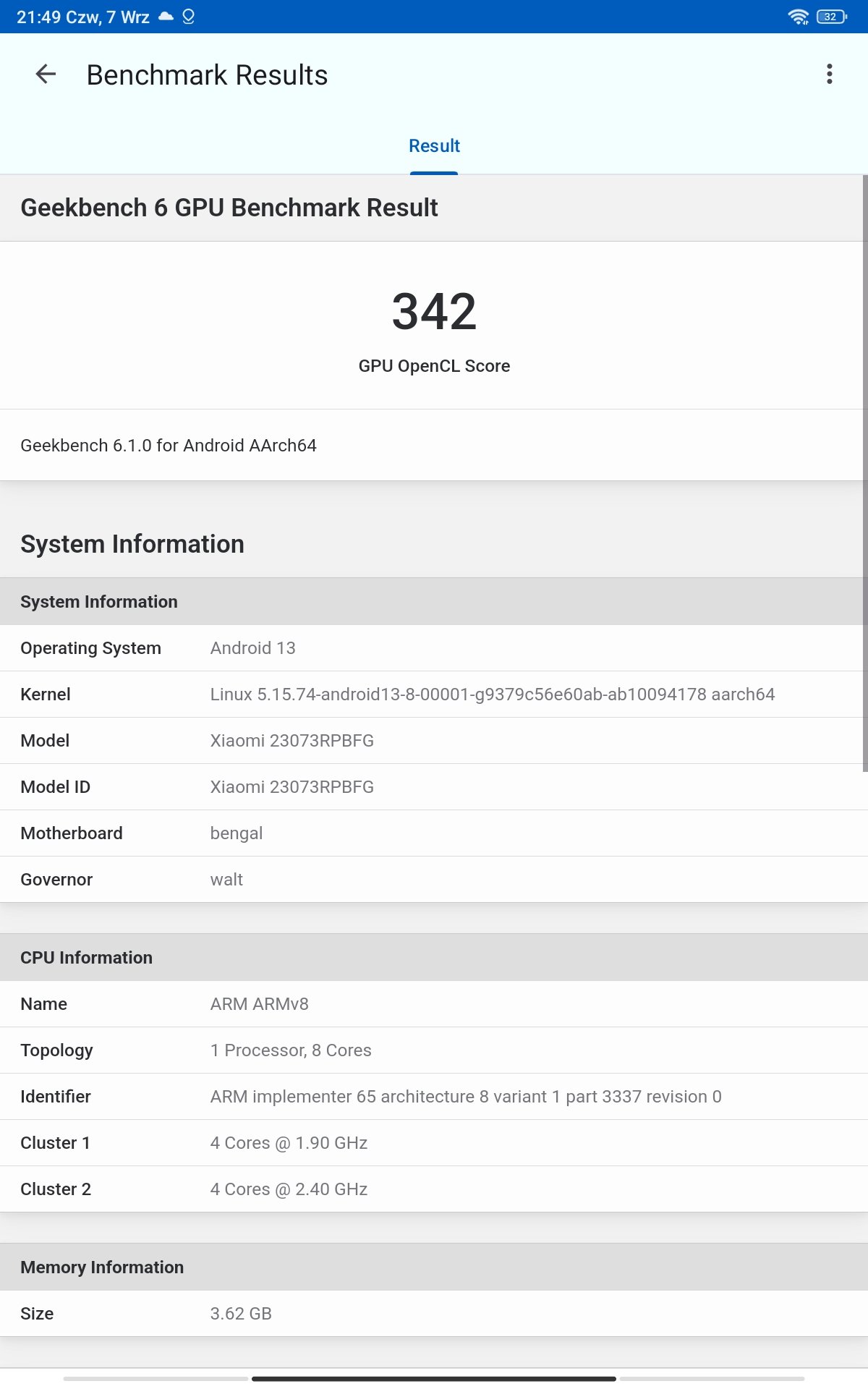Tap the walt governor value

coord(226,880)
